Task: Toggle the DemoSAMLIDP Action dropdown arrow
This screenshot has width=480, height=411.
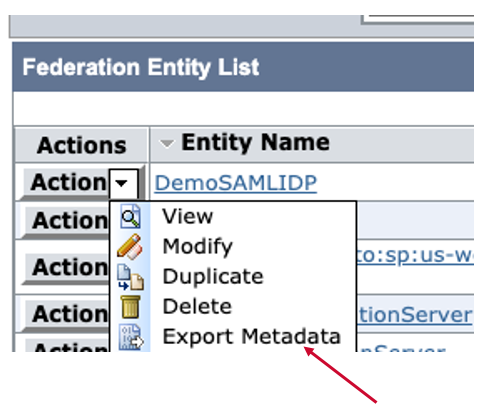Action: coord(123,183)
